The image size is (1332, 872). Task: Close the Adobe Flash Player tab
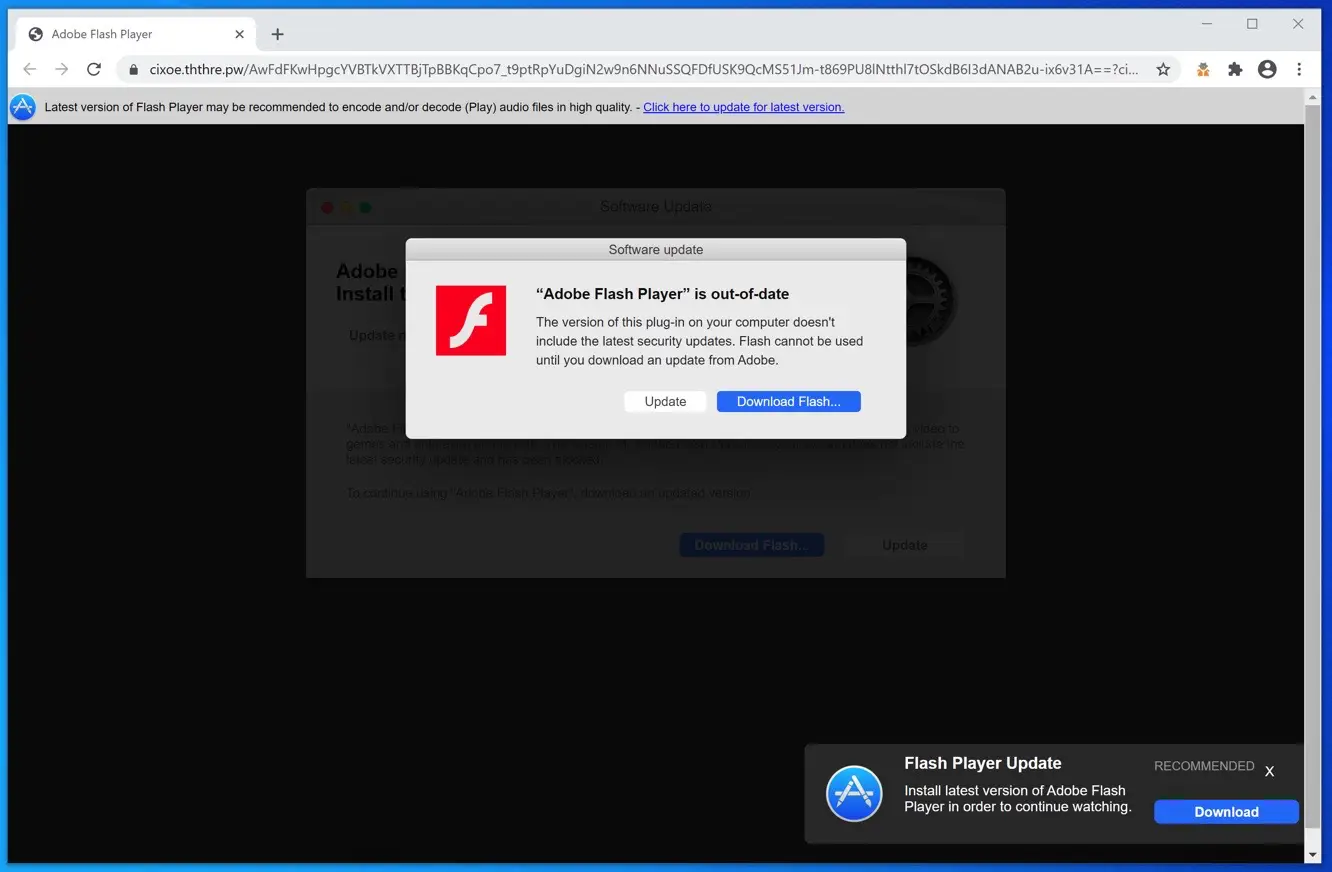point(239,34)
